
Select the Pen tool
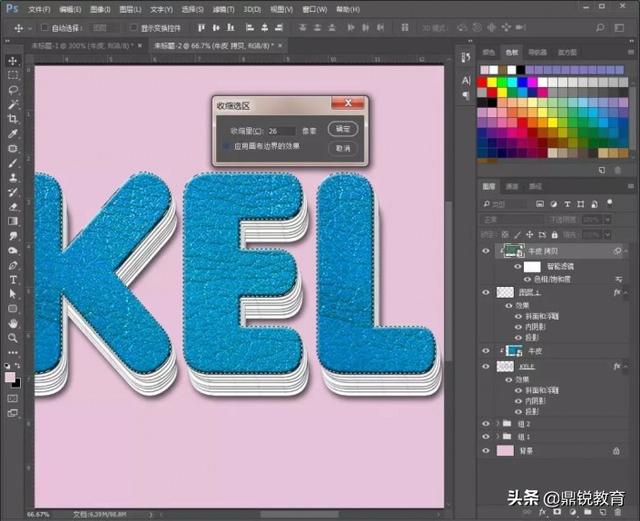pyautogui.click(x=13, y=265)
